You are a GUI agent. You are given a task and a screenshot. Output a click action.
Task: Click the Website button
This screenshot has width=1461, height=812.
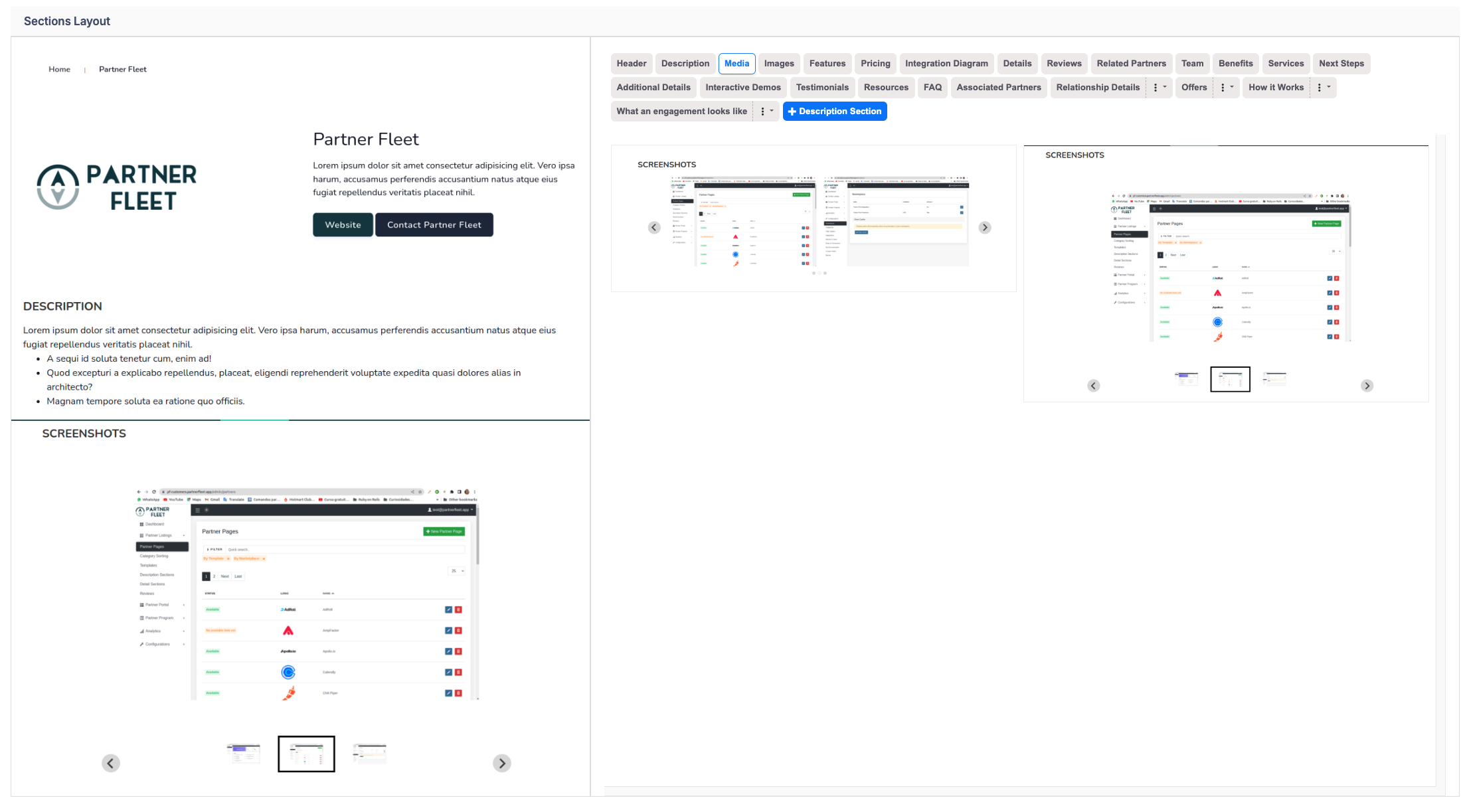[x=343, y=225]
